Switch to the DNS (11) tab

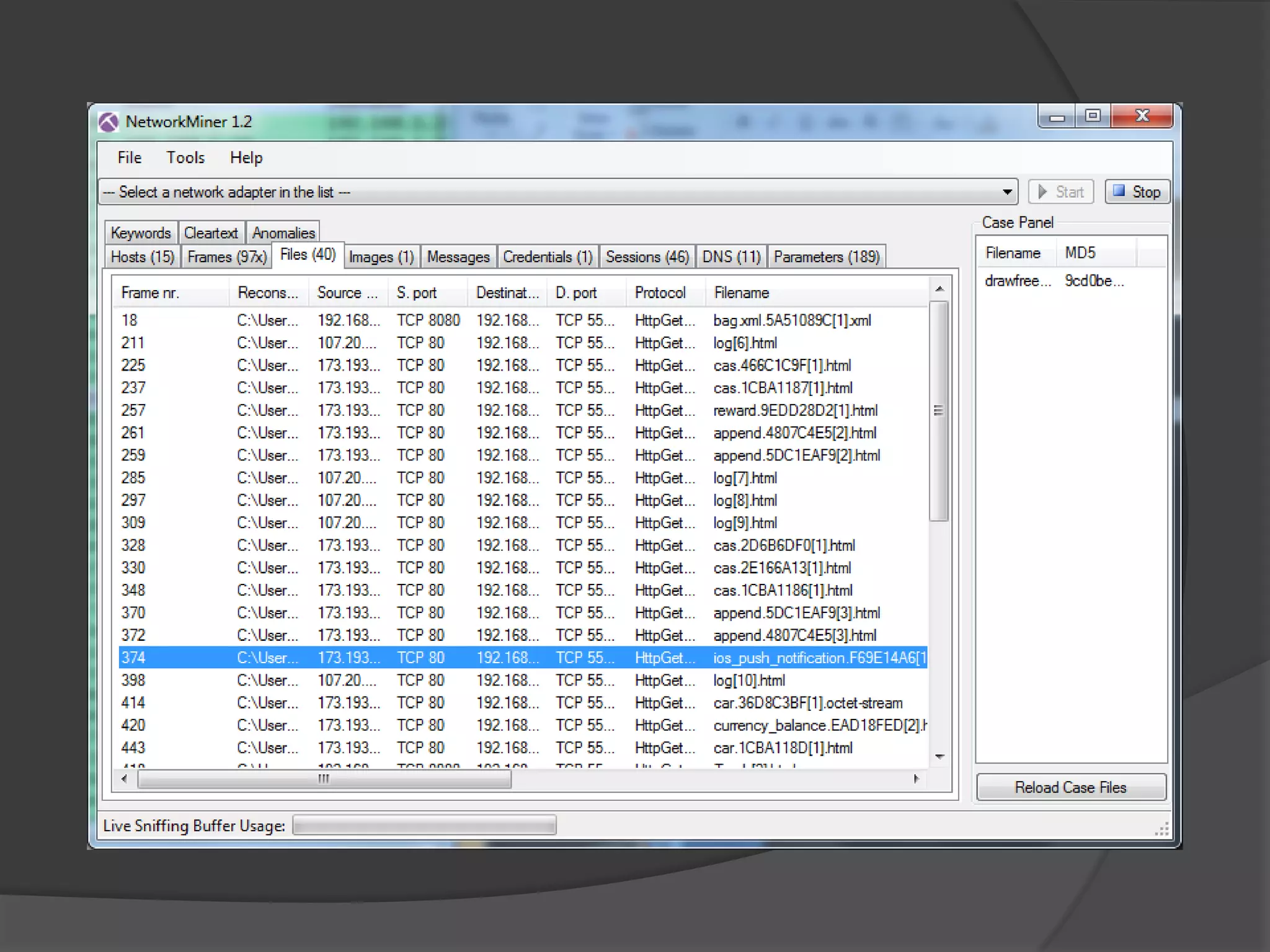pyautogui.click(x=730, y=257)
